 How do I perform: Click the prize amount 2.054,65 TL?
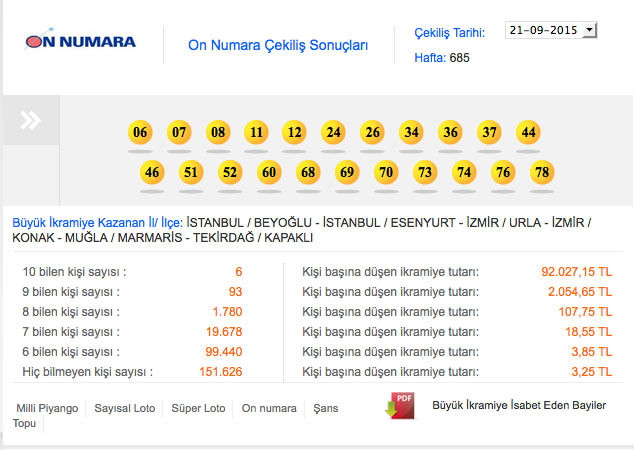[580, 292]
